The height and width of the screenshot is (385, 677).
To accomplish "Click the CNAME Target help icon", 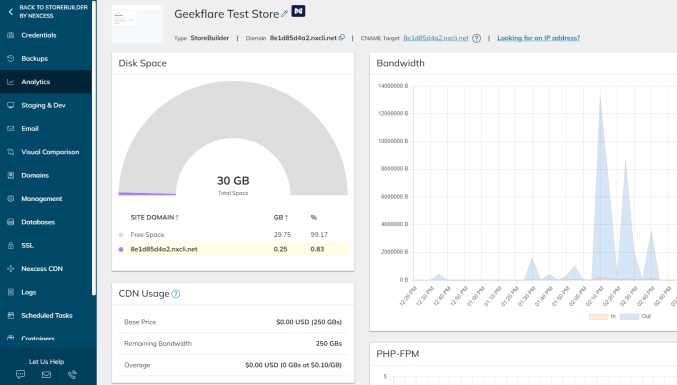I will click(x=476, y=38).
